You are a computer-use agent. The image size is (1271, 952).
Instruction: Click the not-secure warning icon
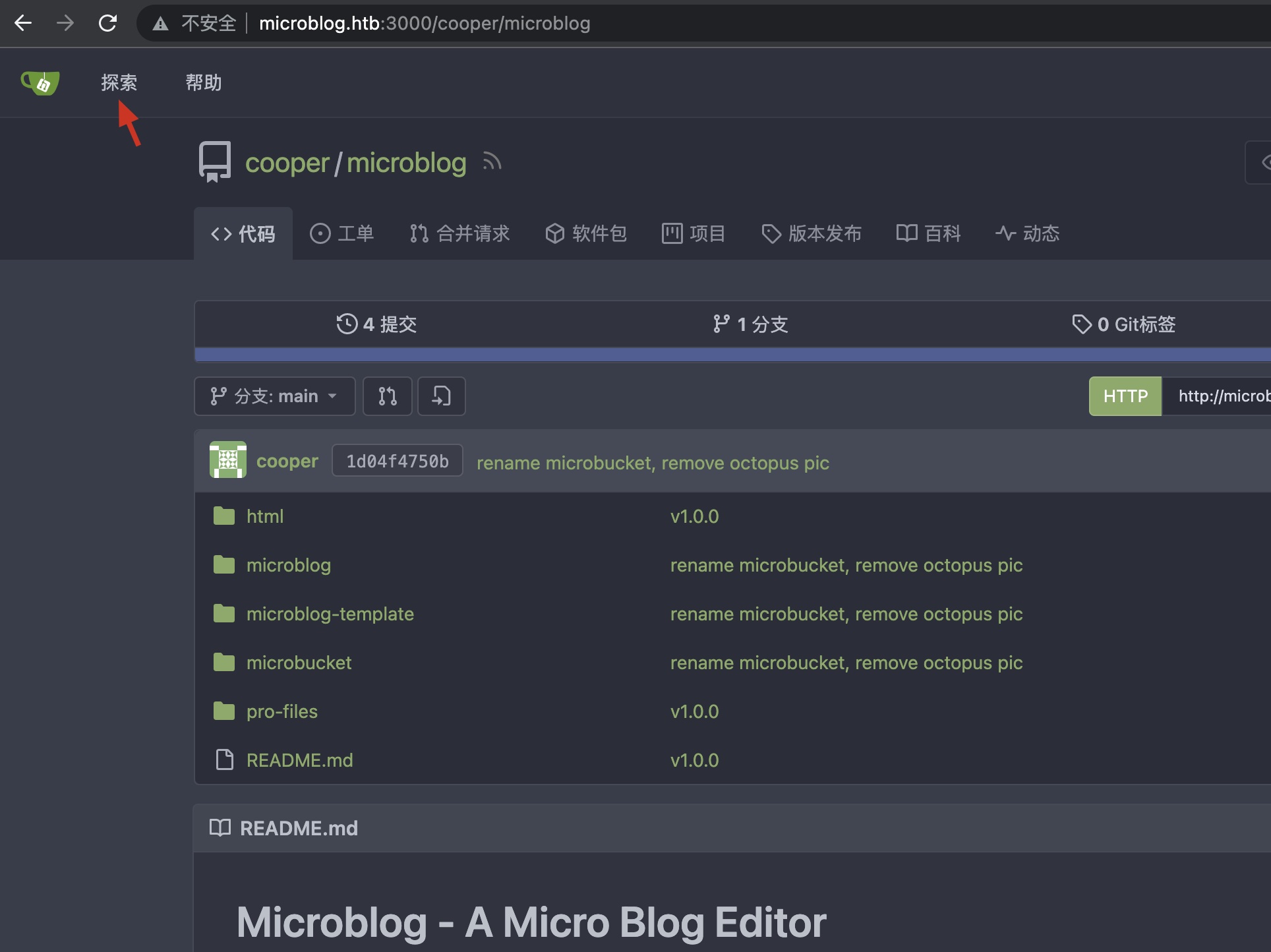(160, 24)
